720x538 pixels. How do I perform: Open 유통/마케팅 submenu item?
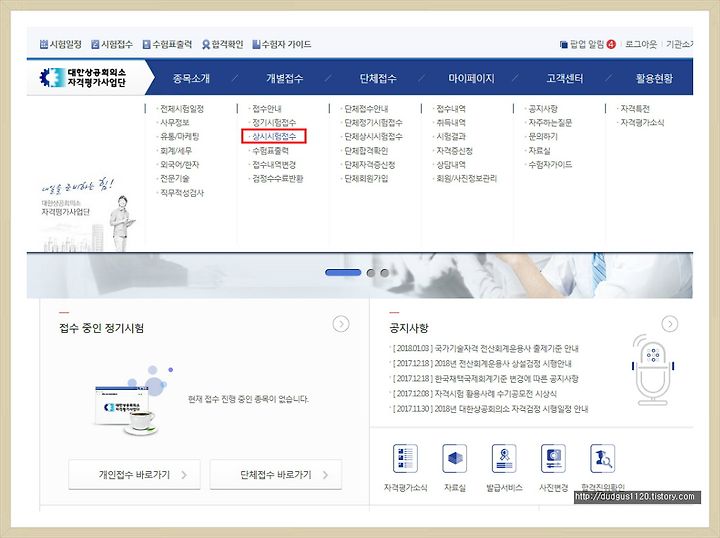pos(180,137)
